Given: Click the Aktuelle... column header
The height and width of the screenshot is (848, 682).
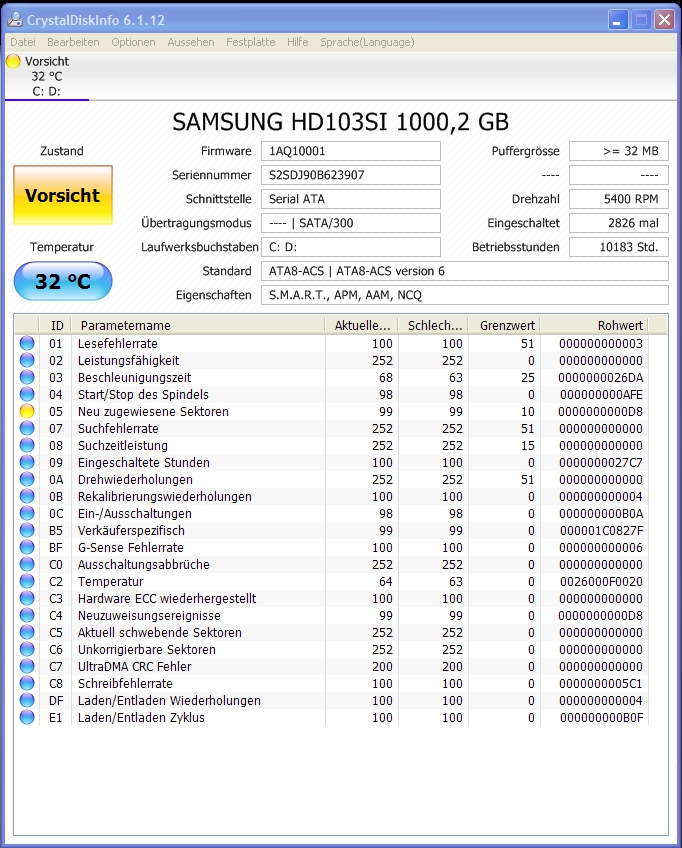Looking at the screenshot, I should pyautogui.click(x=361, y=326).
